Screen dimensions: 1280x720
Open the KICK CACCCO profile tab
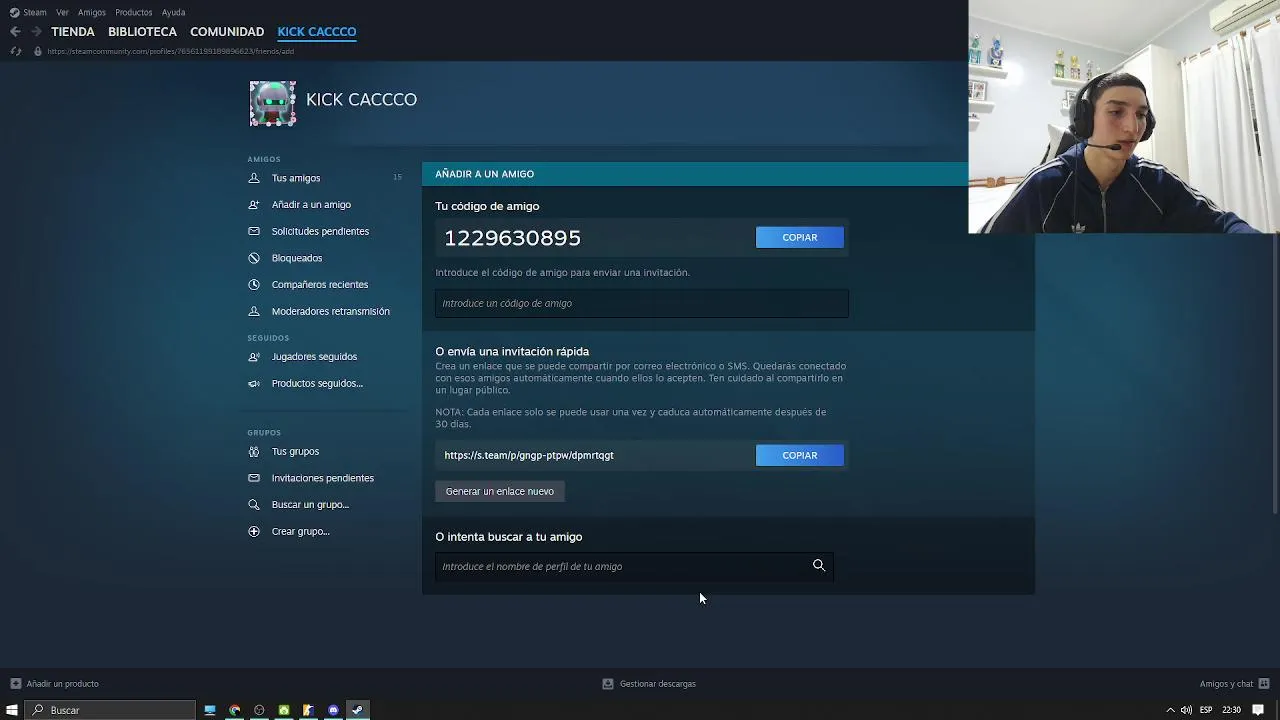(x=316, y=31)
